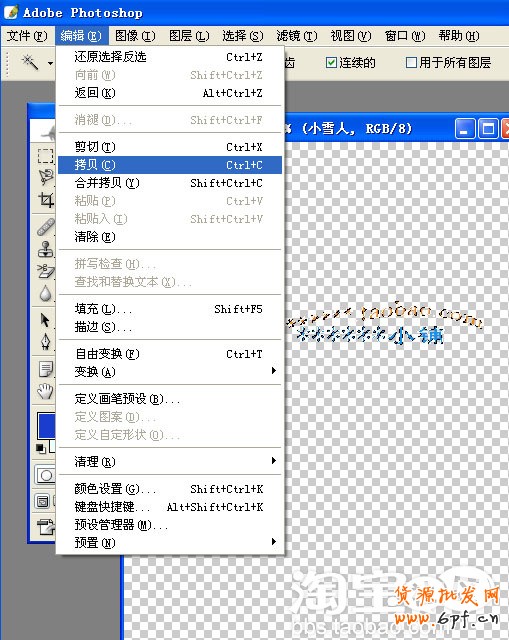This screenshot has height=640, width=509.
Task: Expand the 清理 (R) submenu
Action: tap(170, 461)
